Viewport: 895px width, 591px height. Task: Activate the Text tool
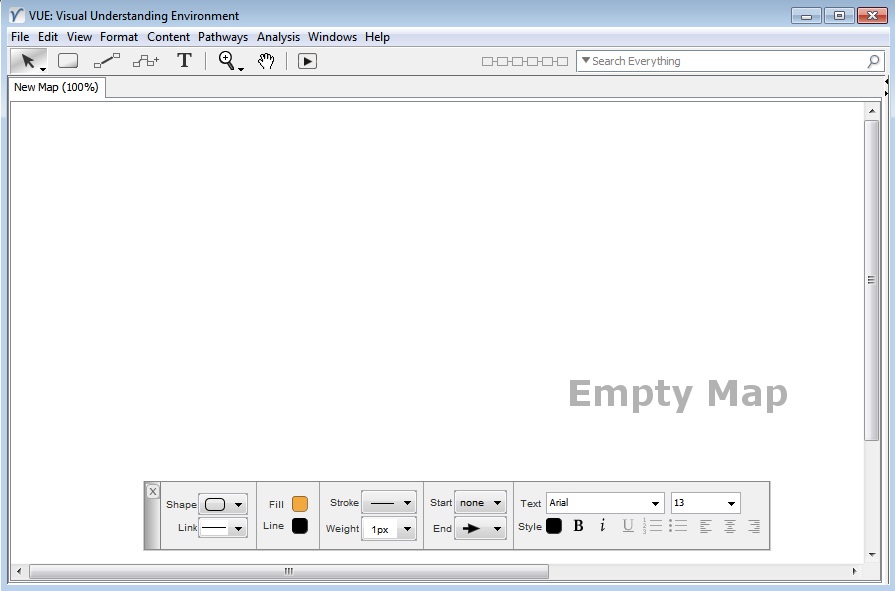tap(184, 60)
